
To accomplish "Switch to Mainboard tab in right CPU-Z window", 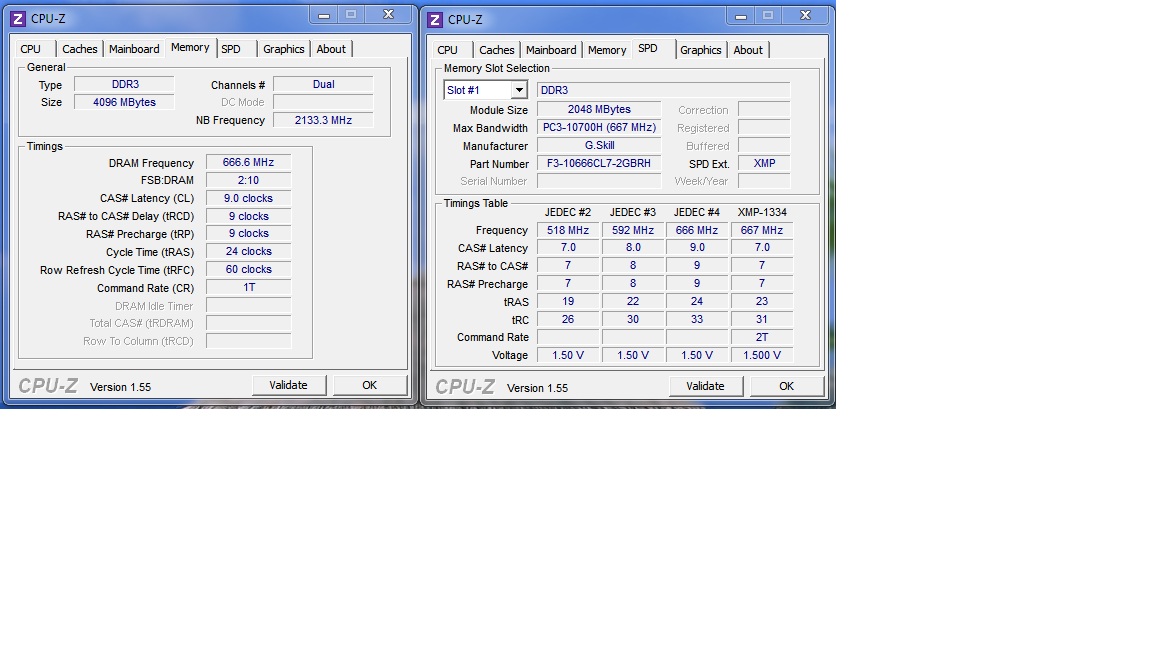I will [x=551, y=50].
